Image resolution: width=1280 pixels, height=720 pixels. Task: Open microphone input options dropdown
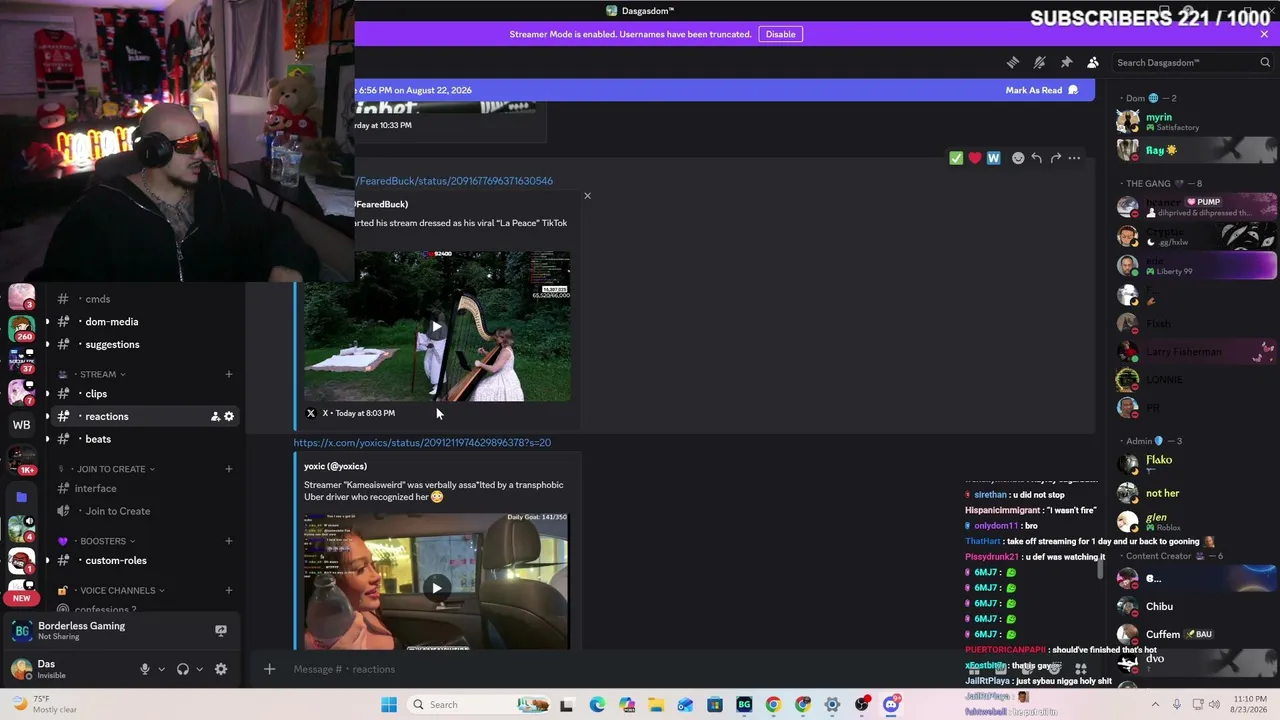pos(161,669)
